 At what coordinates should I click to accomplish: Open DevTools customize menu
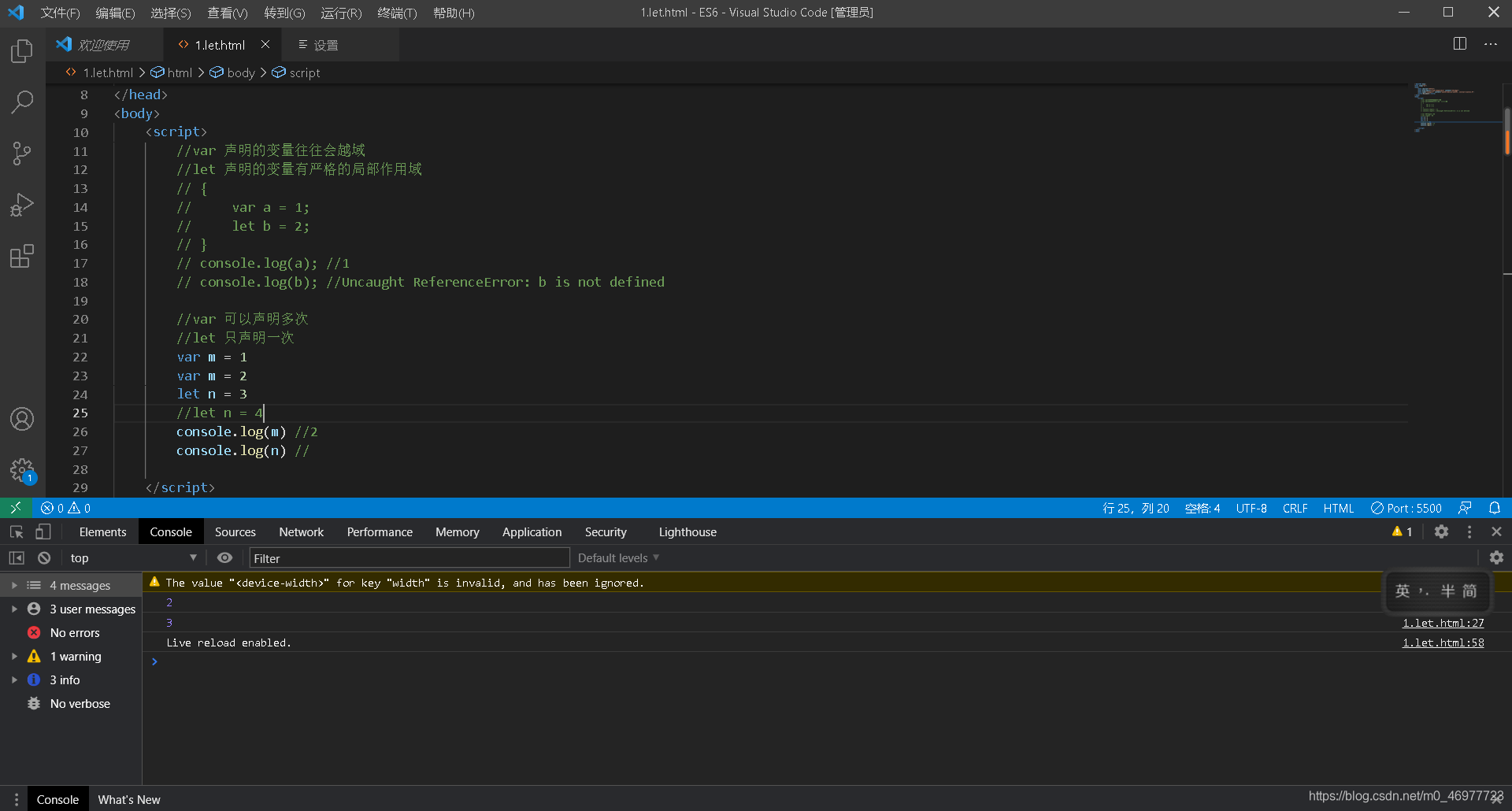[x=1469, y=531]
